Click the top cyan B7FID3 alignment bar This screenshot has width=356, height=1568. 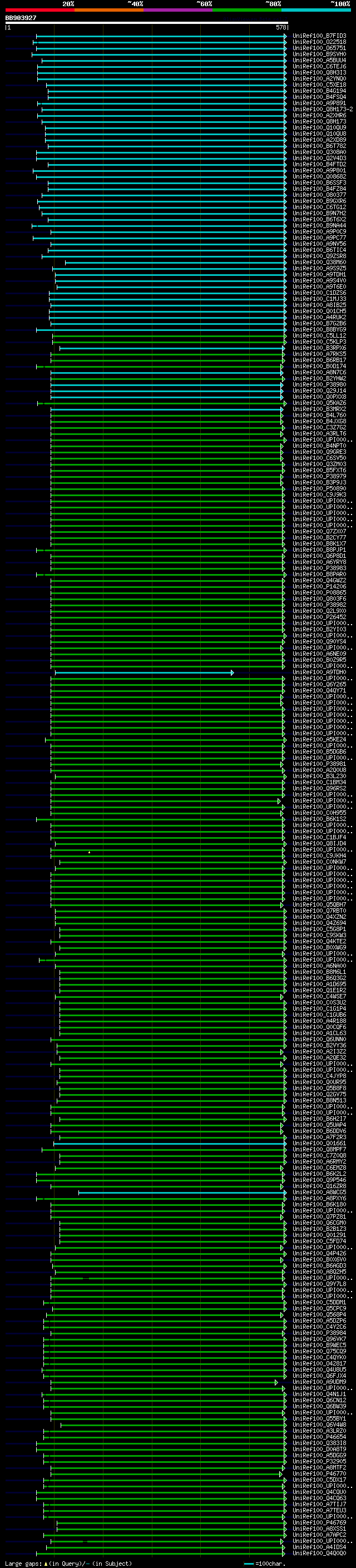[161, 37]
